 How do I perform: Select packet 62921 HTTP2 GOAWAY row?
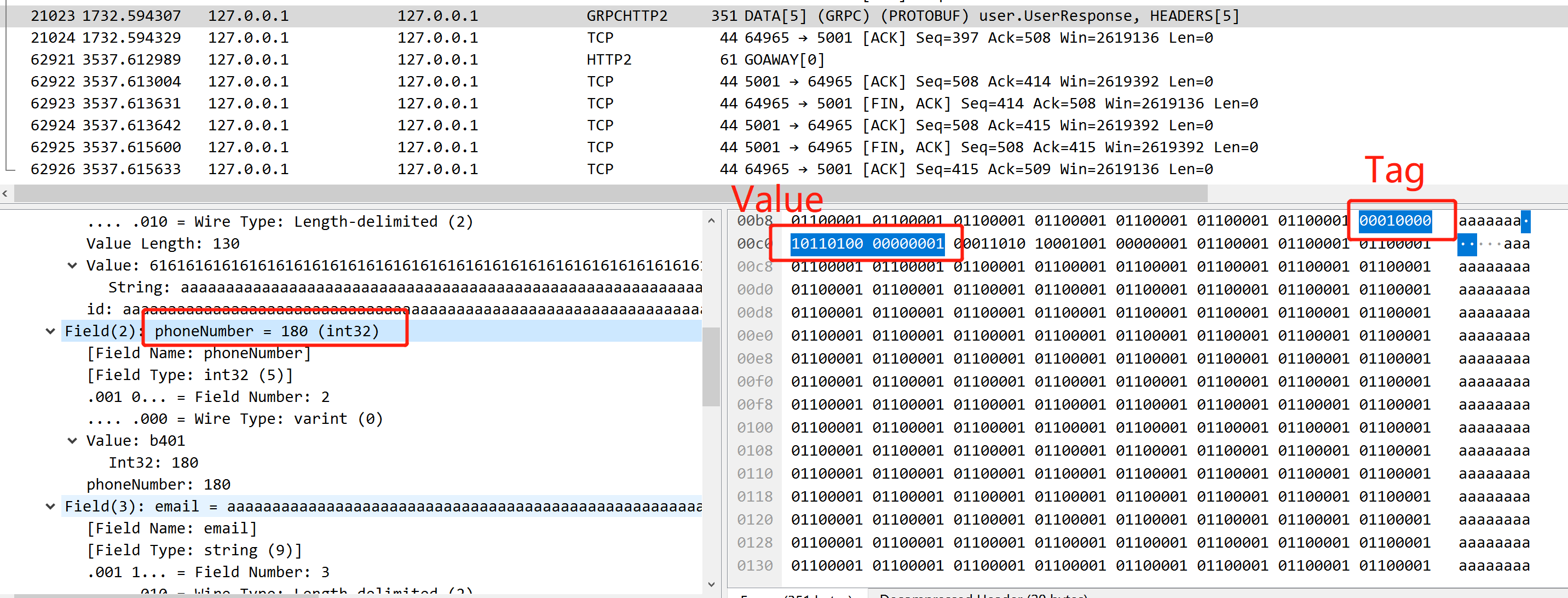coord(784,60)
